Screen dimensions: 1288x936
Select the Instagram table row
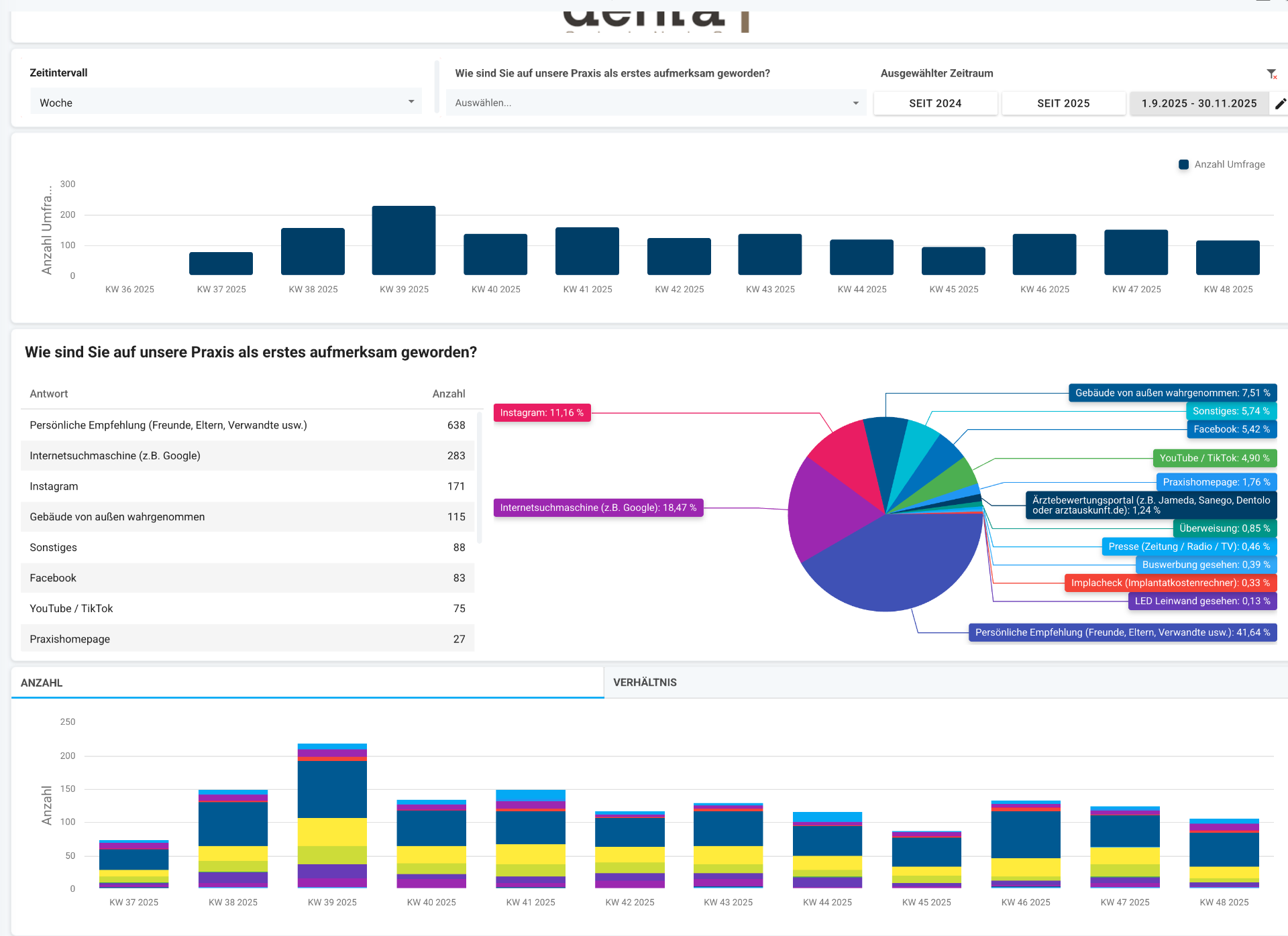(x=248, y=486)
